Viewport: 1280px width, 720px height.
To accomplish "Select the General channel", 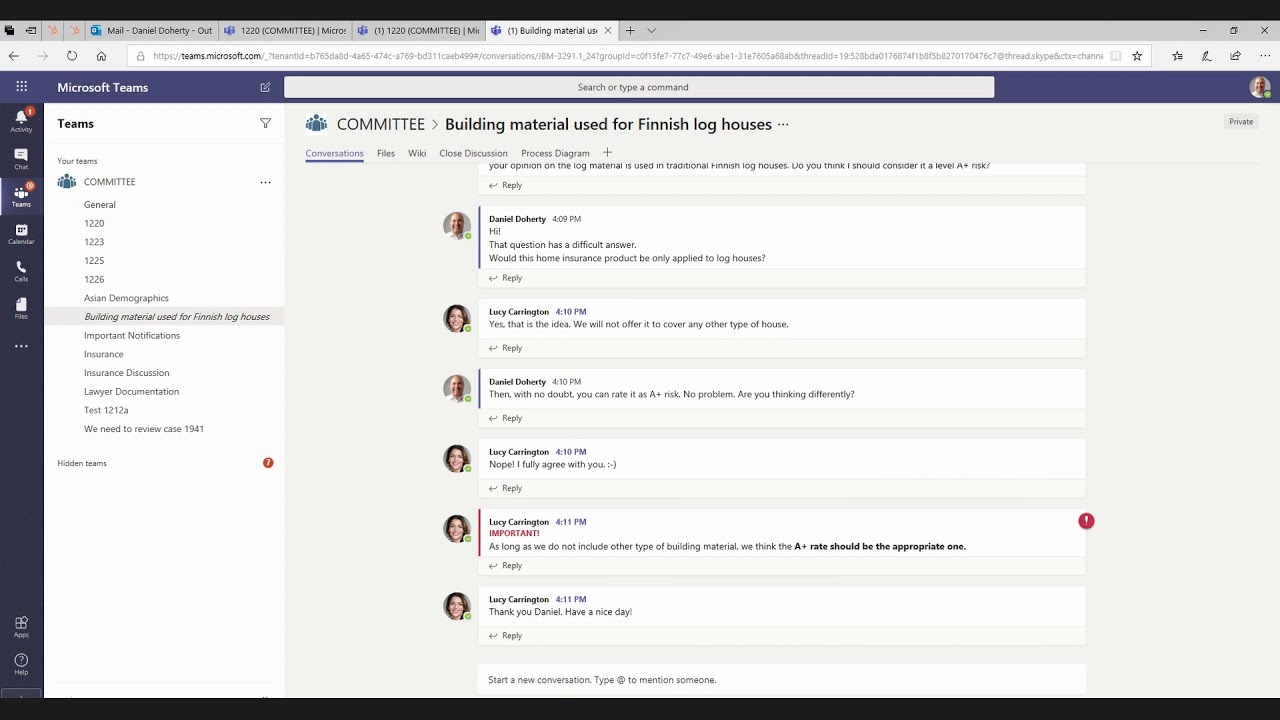I will pos(100,205).
